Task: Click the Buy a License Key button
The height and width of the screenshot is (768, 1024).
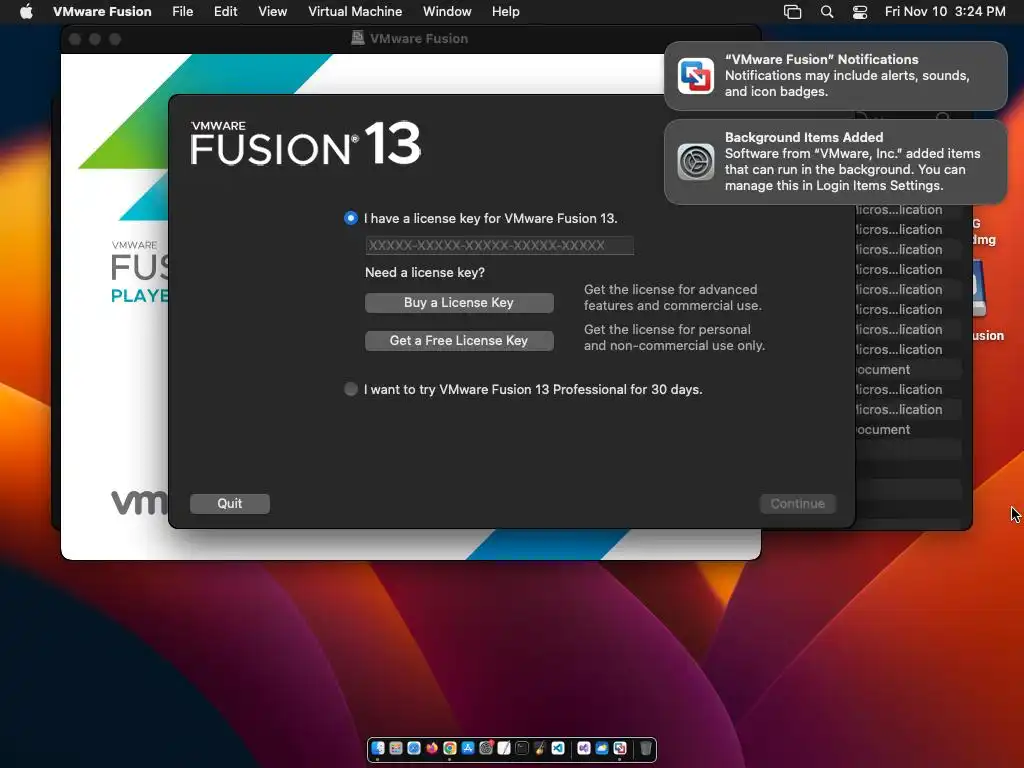Action: (459, 302)
